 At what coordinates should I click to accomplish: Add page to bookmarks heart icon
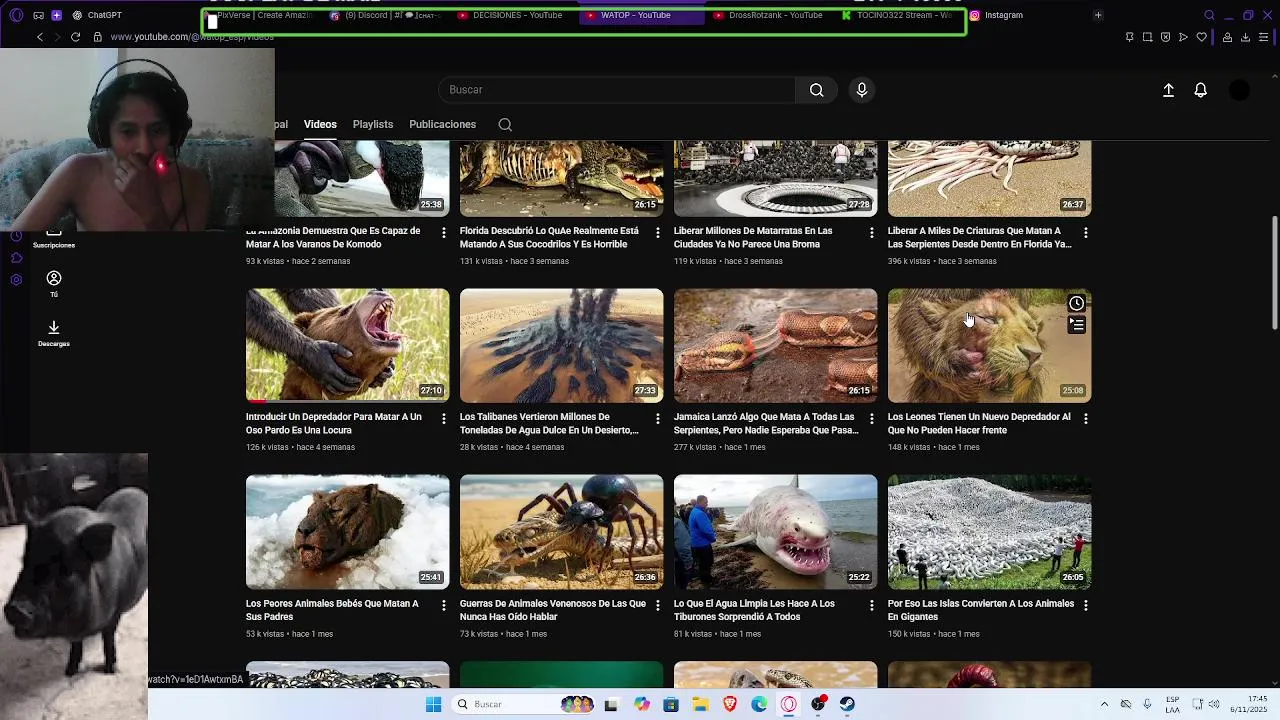[1201, 37]
